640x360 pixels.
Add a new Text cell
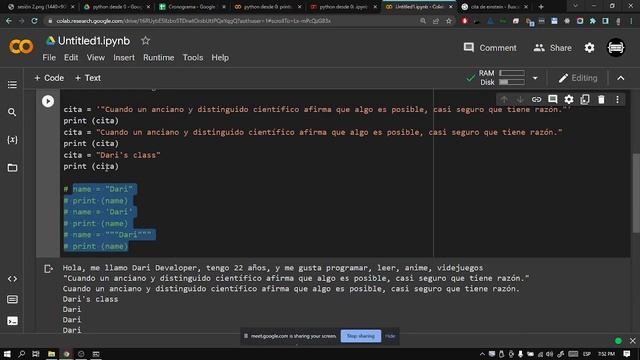point(87,78)
